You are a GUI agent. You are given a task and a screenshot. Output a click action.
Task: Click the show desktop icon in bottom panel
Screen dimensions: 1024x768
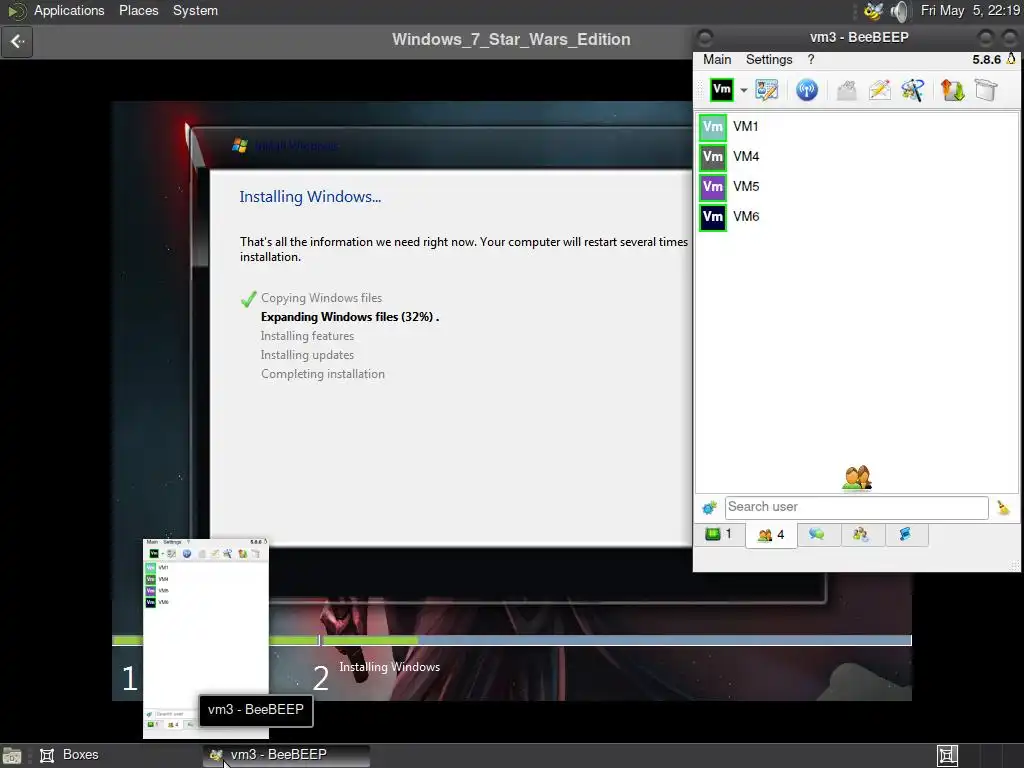pyautogui.click(x=12, y=756)
